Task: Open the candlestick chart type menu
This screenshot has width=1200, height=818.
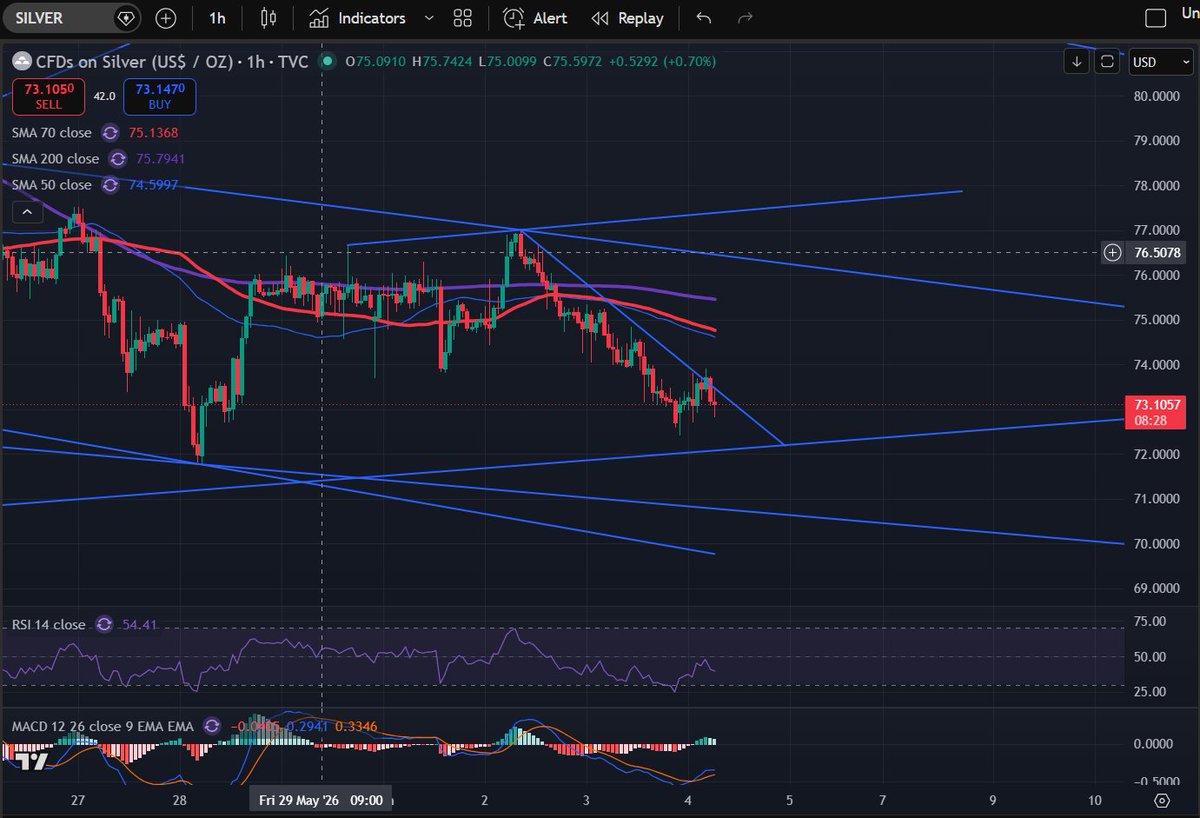Action: tap(267, 18)
